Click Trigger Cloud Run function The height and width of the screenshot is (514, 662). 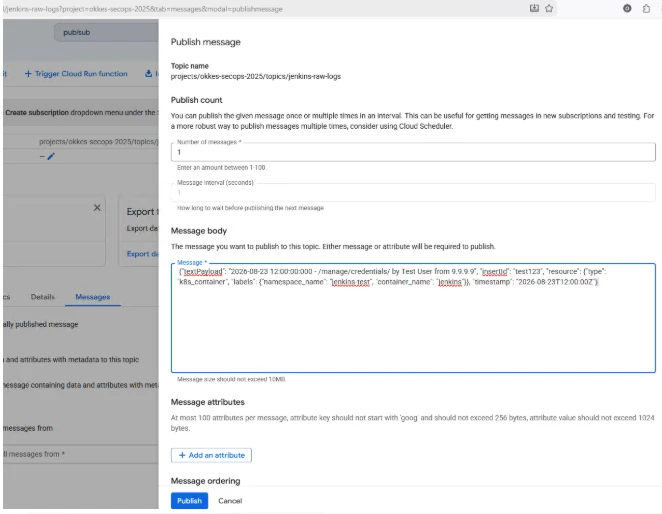[x=76, y=73]
